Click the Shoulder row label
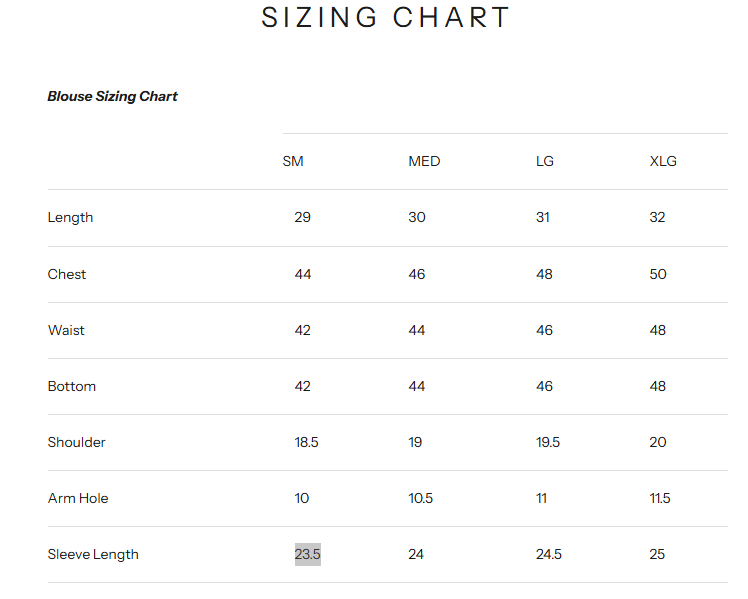Image resolution: width=748 pixels, height=599 pixels. tap(76, 442)
